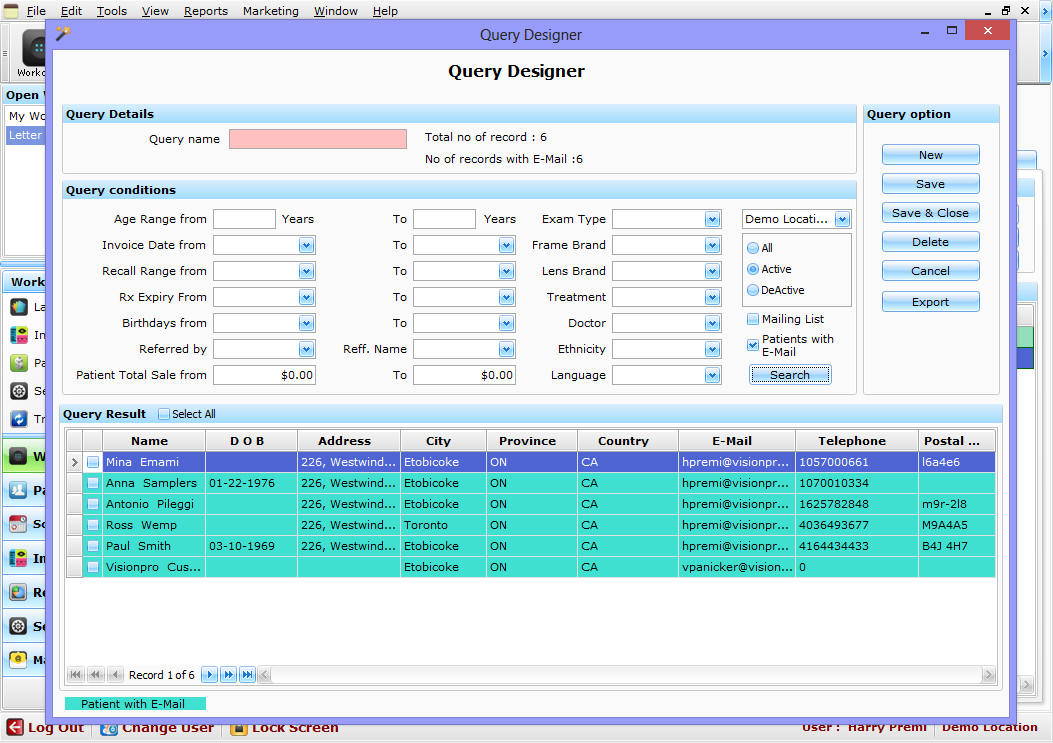Click the Change User icon in the main window

coord(109,728)
